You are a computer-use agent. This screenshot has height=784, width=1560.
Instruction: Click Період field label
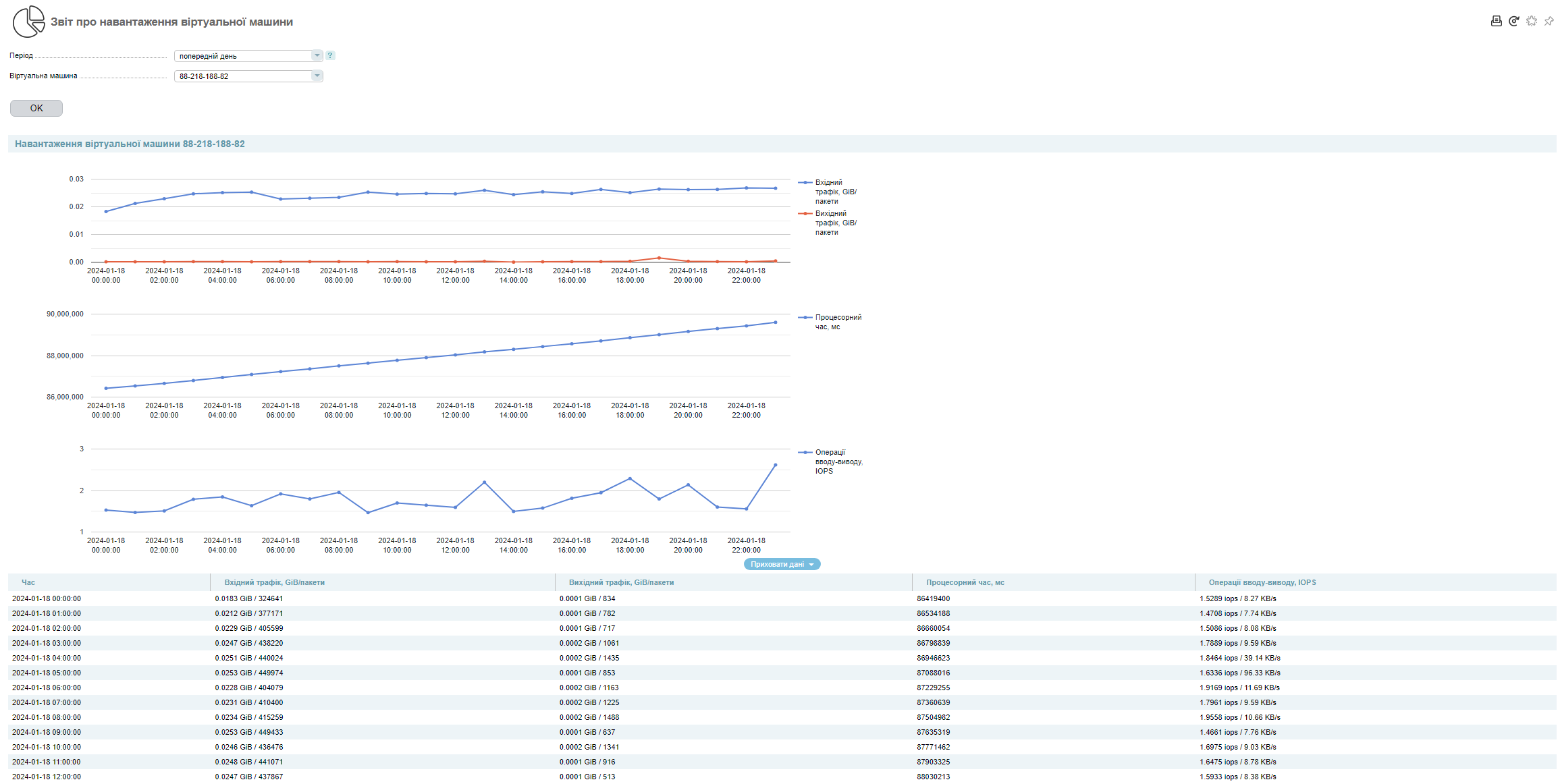coord(21,55)
